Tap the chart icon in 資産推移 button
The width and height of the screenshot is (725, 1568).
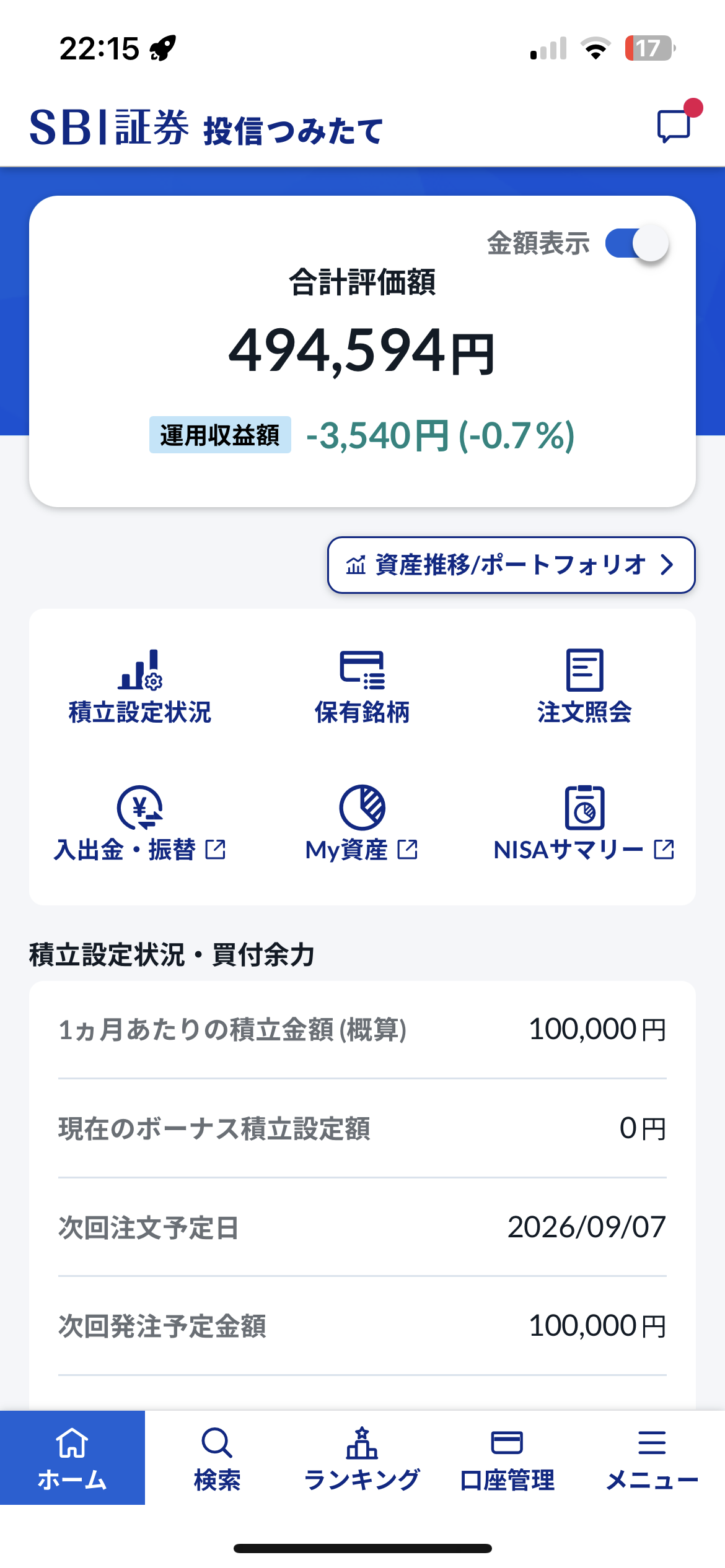pos(356,565)
